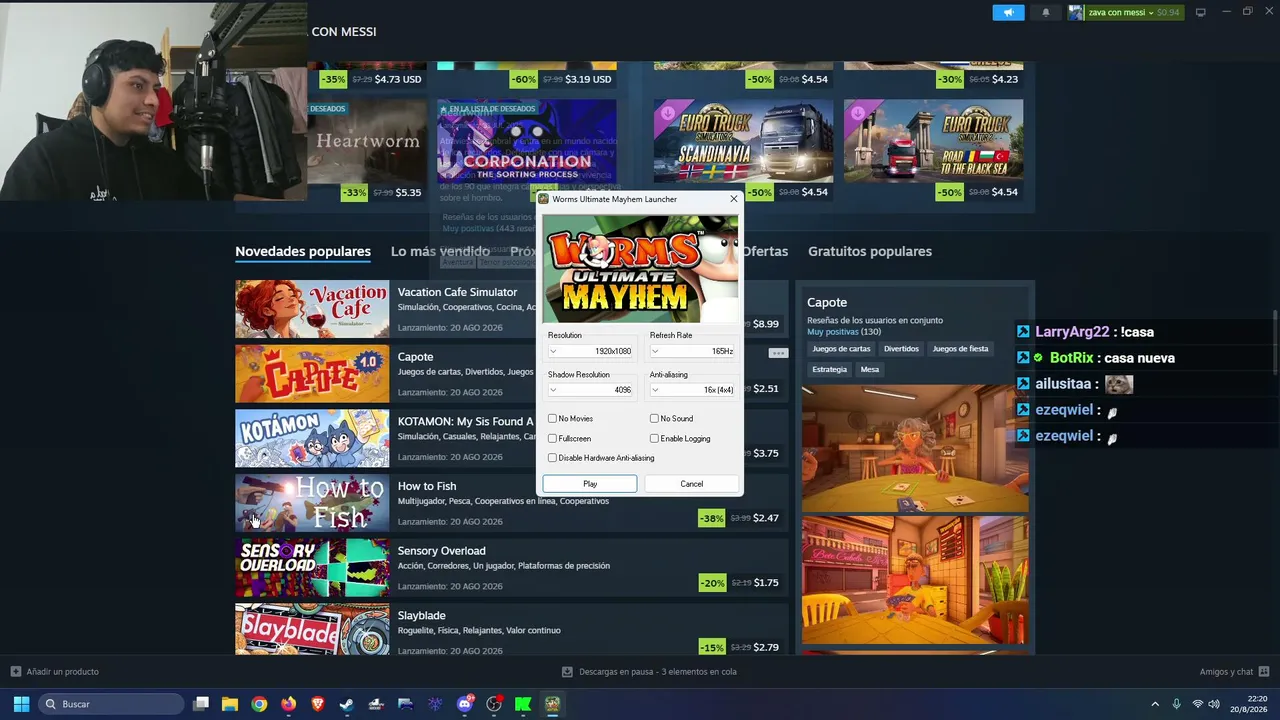Open the Gratuitos populares tab
1280x720 pixels.
click(x=870, y=252)
